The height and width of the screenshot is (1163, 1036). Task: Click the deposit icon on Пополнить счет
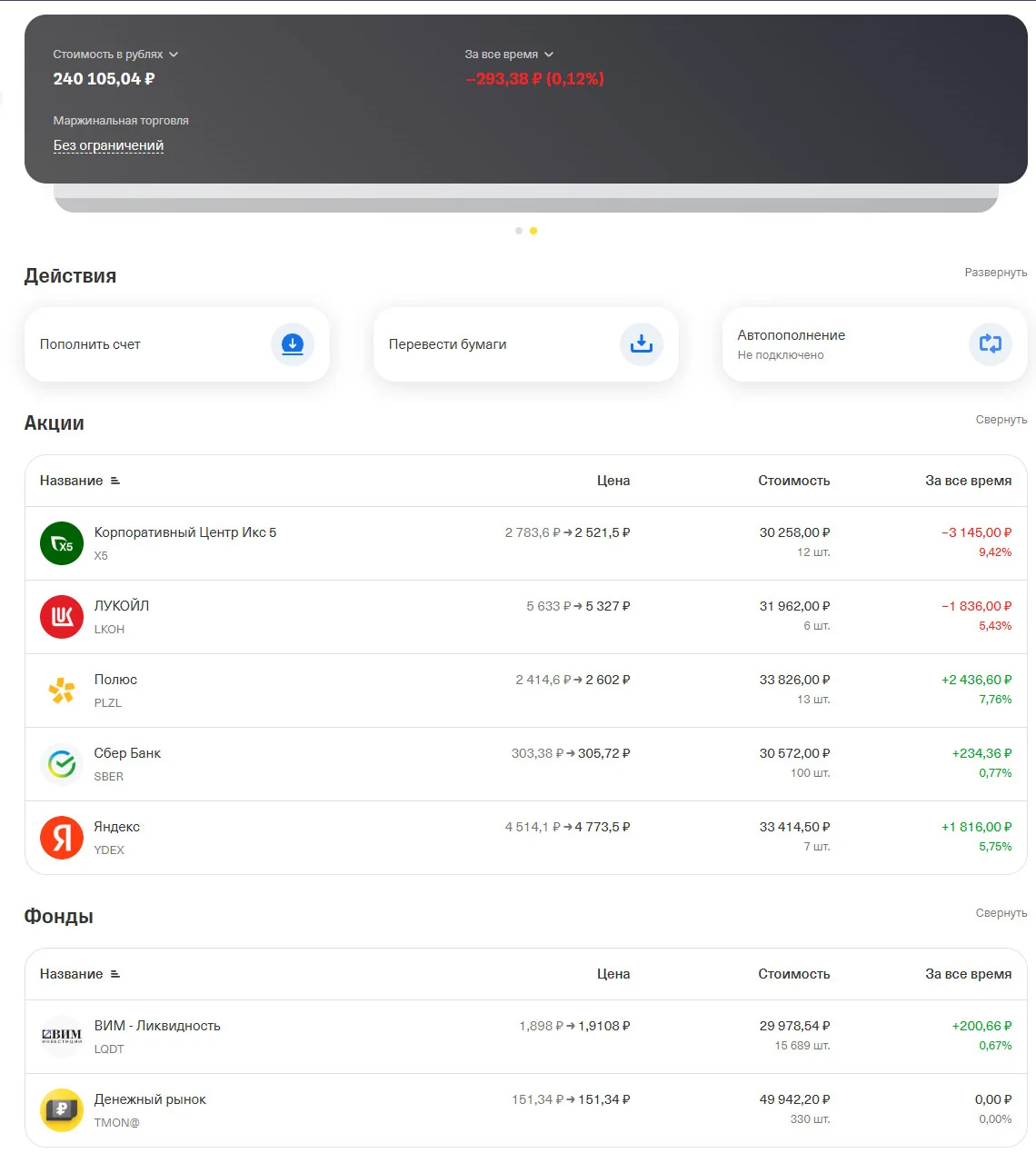click(293, 344)
